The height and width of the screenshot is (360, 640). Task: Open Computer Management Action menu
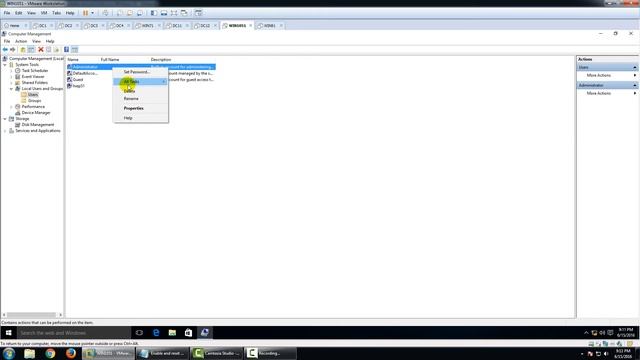(x=21, y=41)
